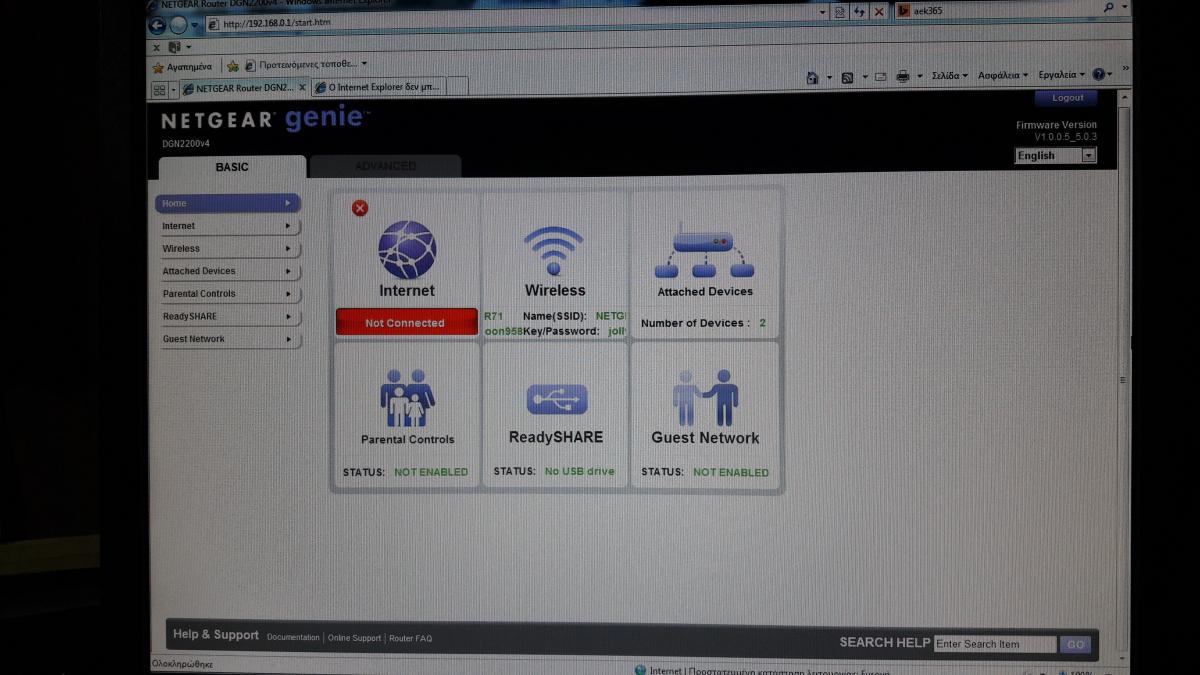Click the search magnifier icon in browser search box

click(1109, 8)
